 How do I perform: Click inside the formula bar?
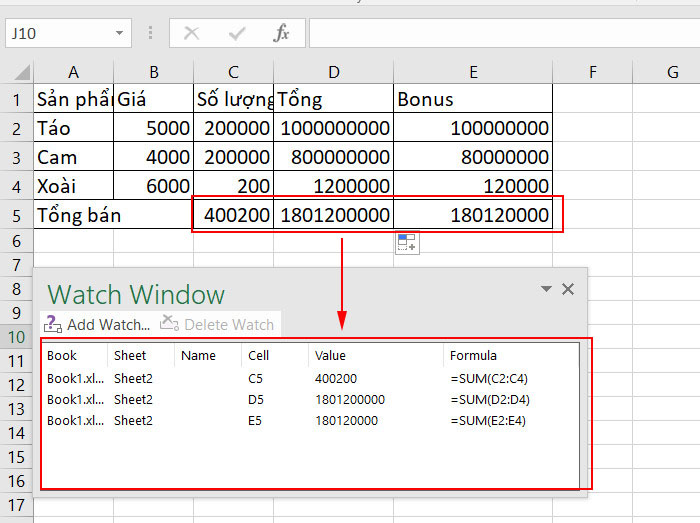click(504, 33)
